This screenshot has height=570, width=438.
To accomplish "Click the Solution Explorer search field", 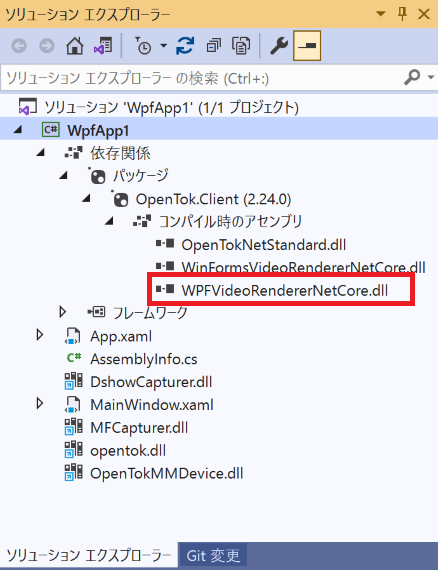I will pyautogui.click(x=202, y=78).
